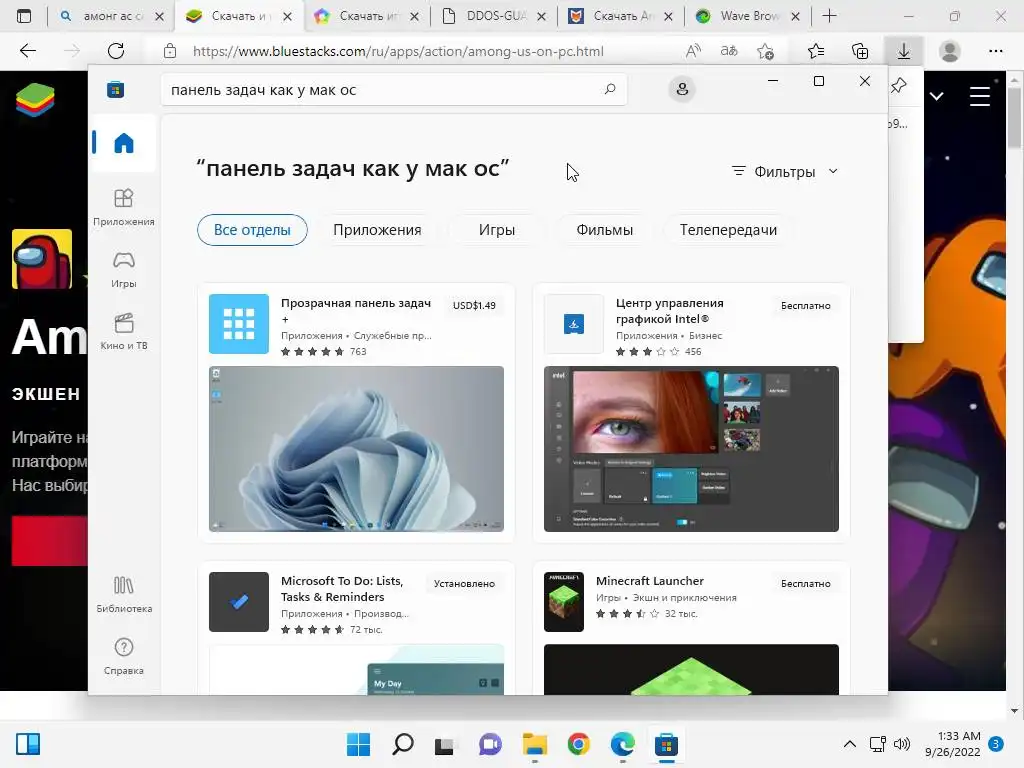Select Игры filter tab

[496, 230]
